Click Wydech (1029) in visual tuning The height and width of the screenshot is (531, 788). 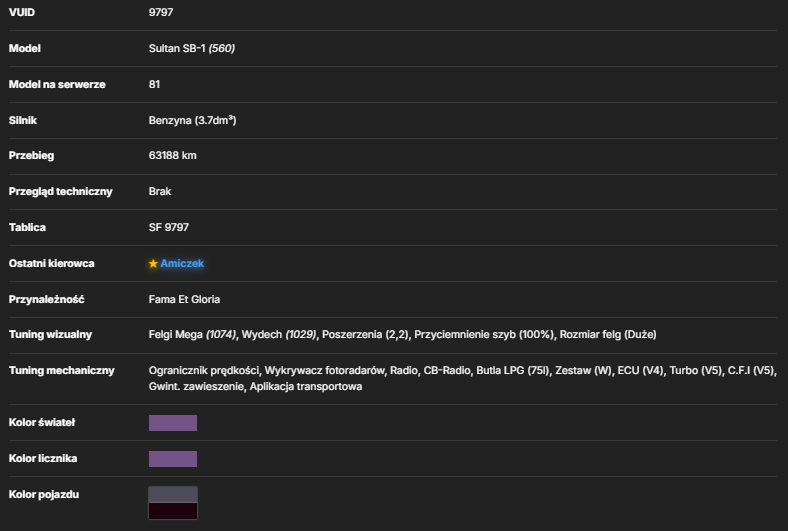[x=279, y=335]
